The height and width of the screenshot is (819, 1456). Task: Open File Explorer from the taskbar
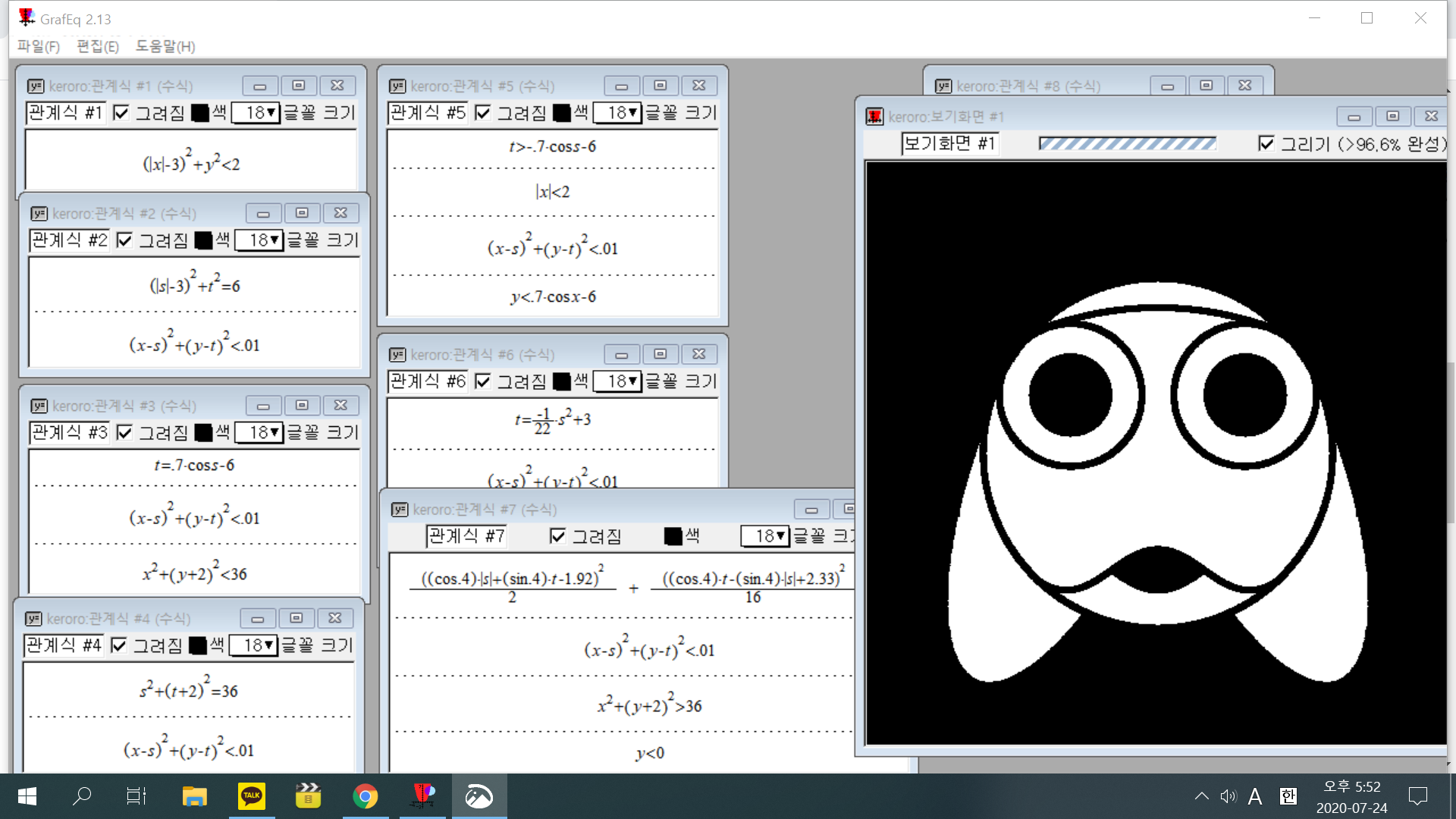tap(194, 796)
